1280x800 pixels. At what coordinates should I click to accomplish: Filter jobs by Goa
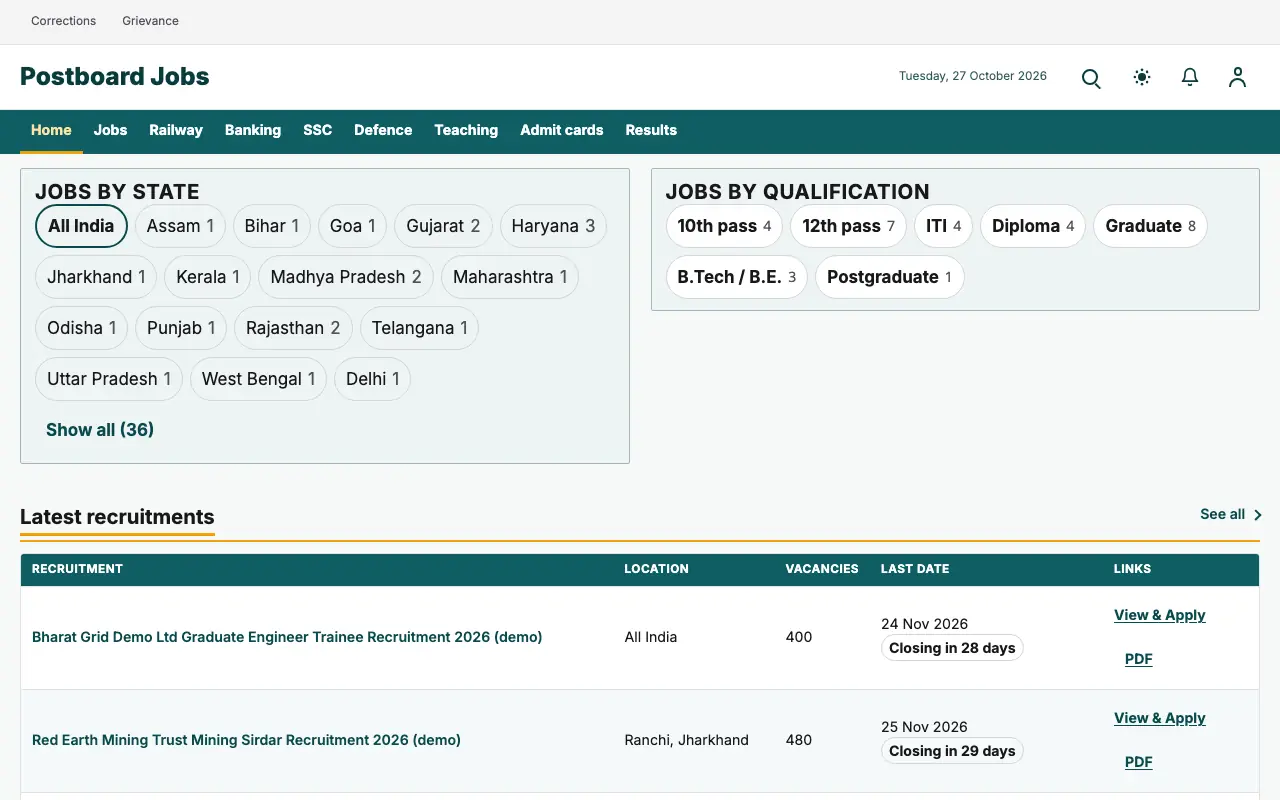pyautogui.click(x=353, y=226)
